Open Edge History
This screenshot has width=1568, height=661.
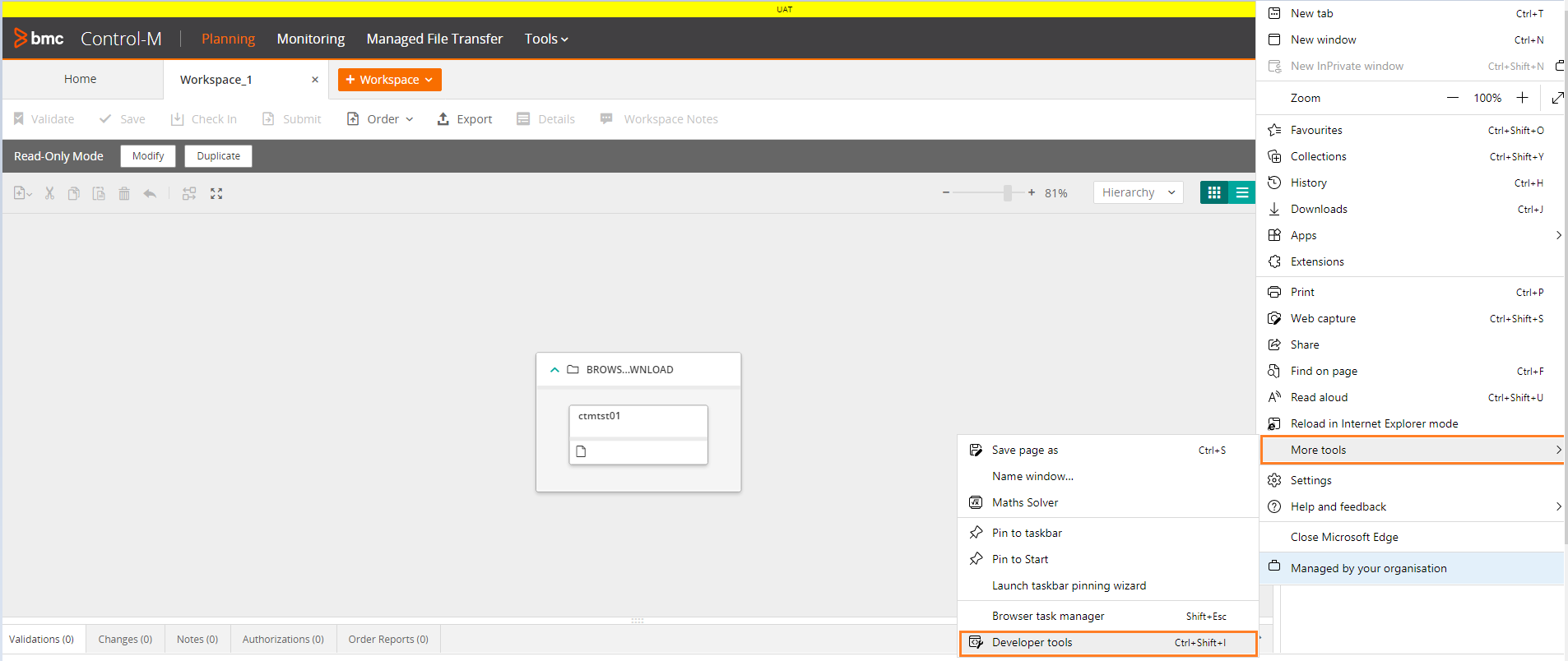(1411, 183)
